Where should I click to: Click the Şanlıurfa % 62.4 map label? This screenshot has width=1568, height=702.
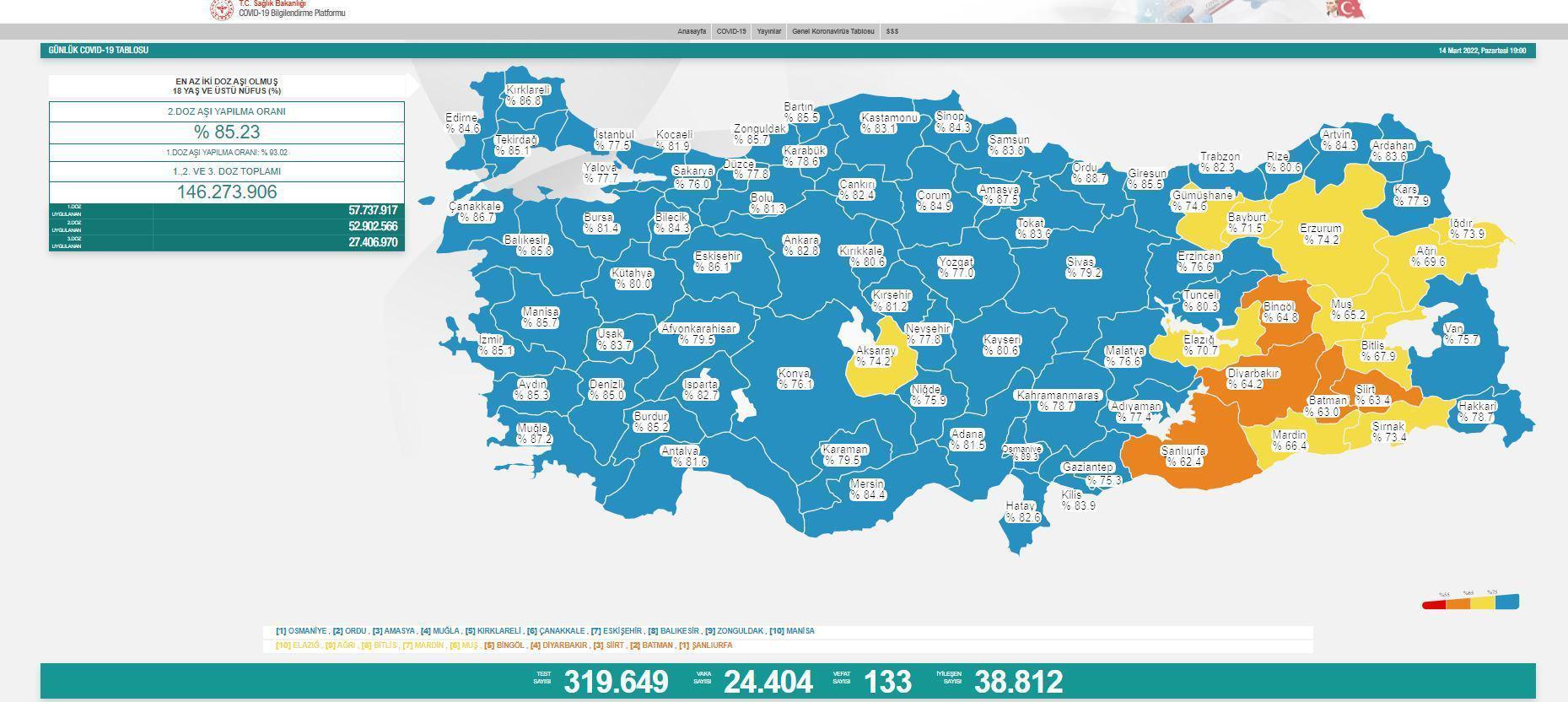tap(1183, 456)
